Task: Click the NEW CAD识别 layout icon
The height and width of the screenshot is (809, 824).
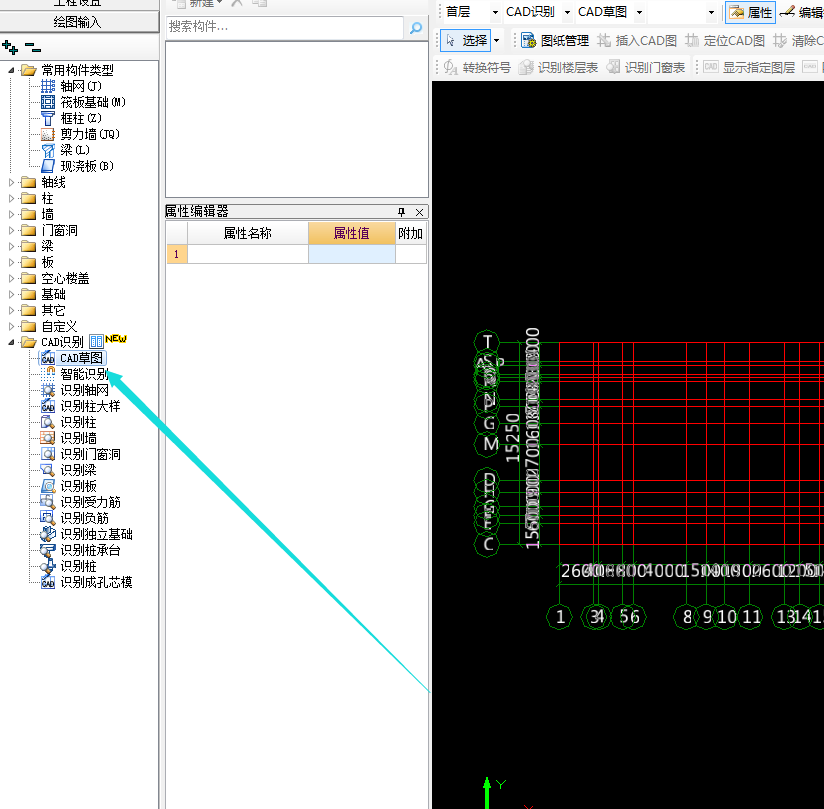Action: 96,342
